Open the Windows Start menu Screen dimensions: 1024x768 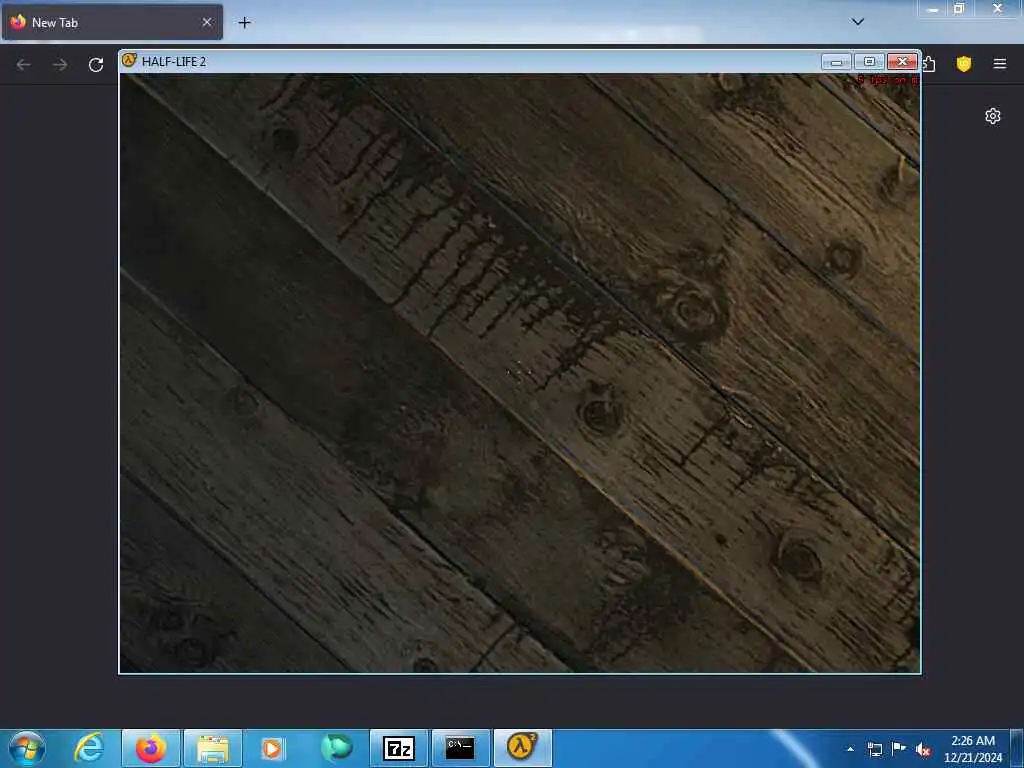27,748
